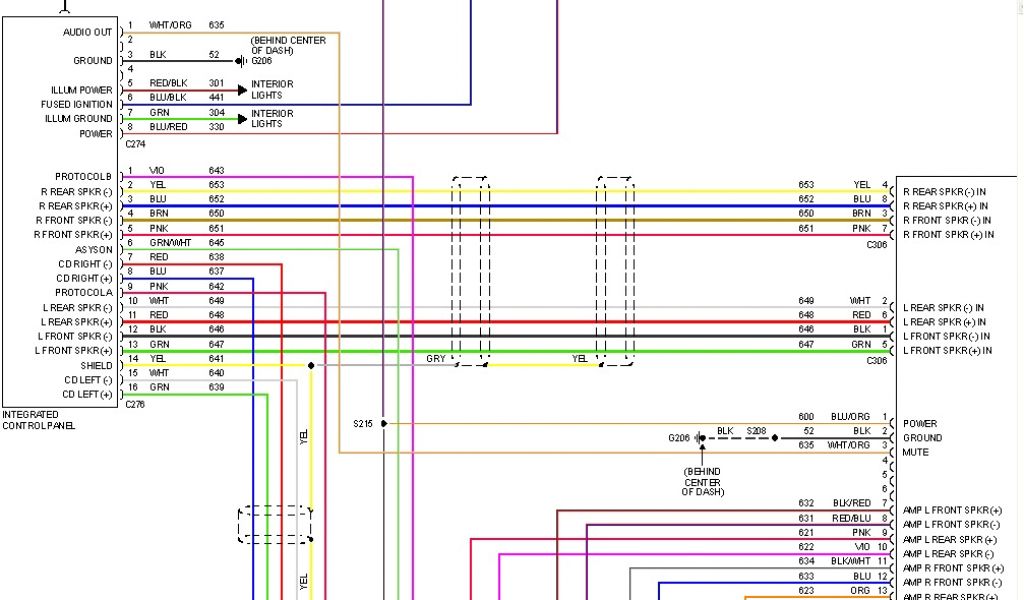Click the INTEGRATED CONTROL PANEL caption
1024x600 pixels.
point(38,420)
